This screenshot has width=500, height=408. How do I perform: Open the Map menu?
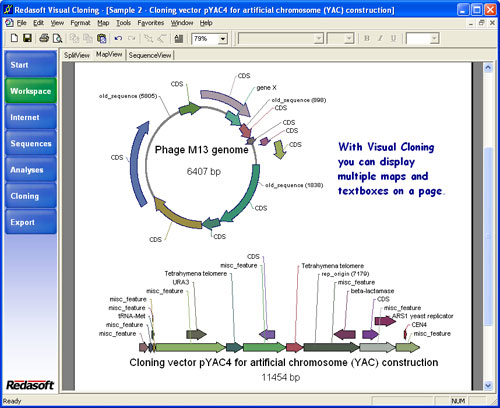click(x=103, y=23)
